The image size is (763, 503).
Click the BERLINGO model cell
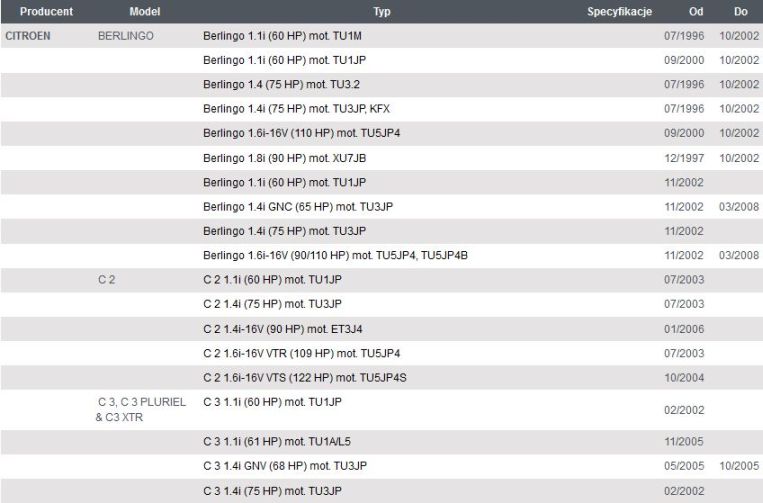(126, 36)
